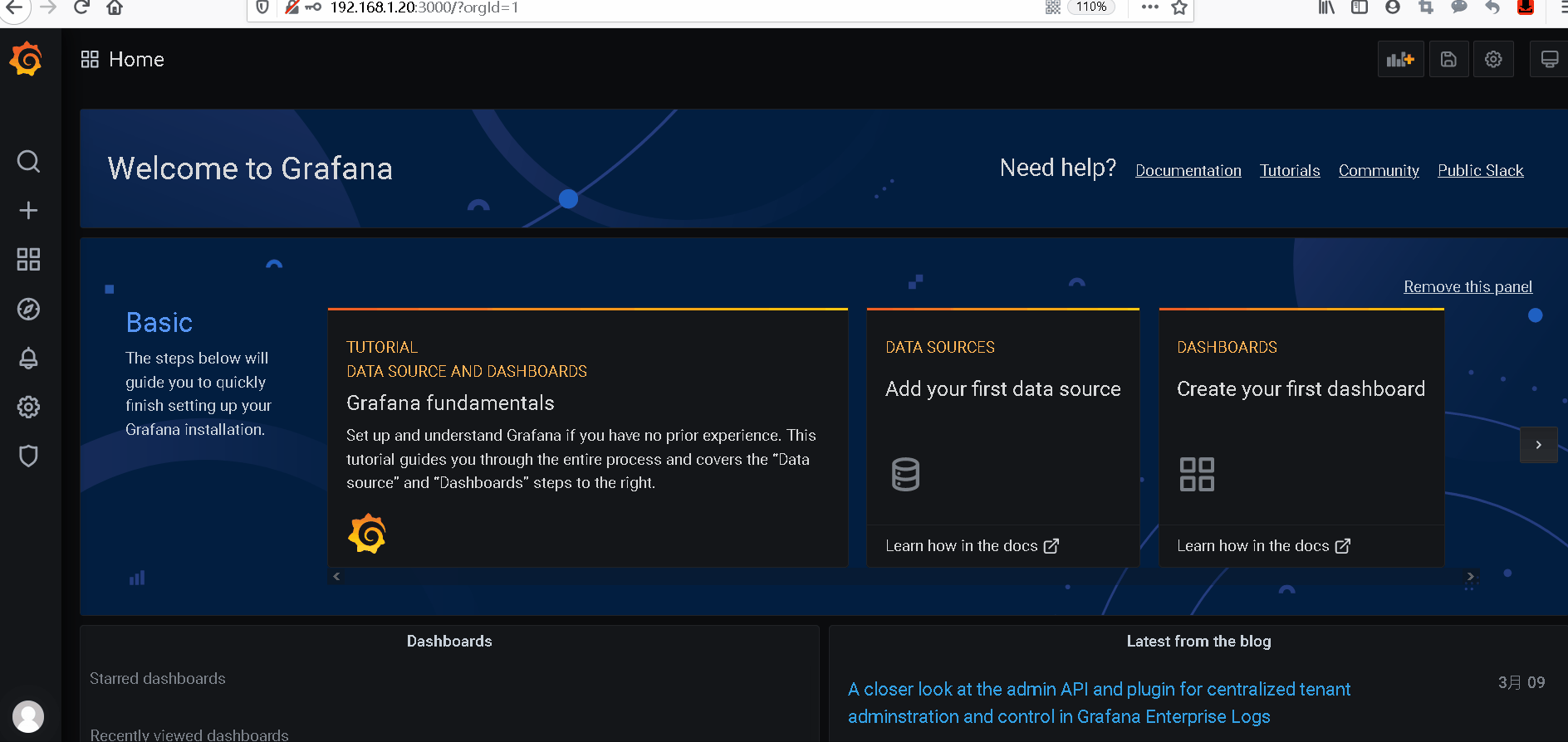Advance cards with the right chevron button
Viewport: 1568px width, 742px height.
(x=1538, y=445)
